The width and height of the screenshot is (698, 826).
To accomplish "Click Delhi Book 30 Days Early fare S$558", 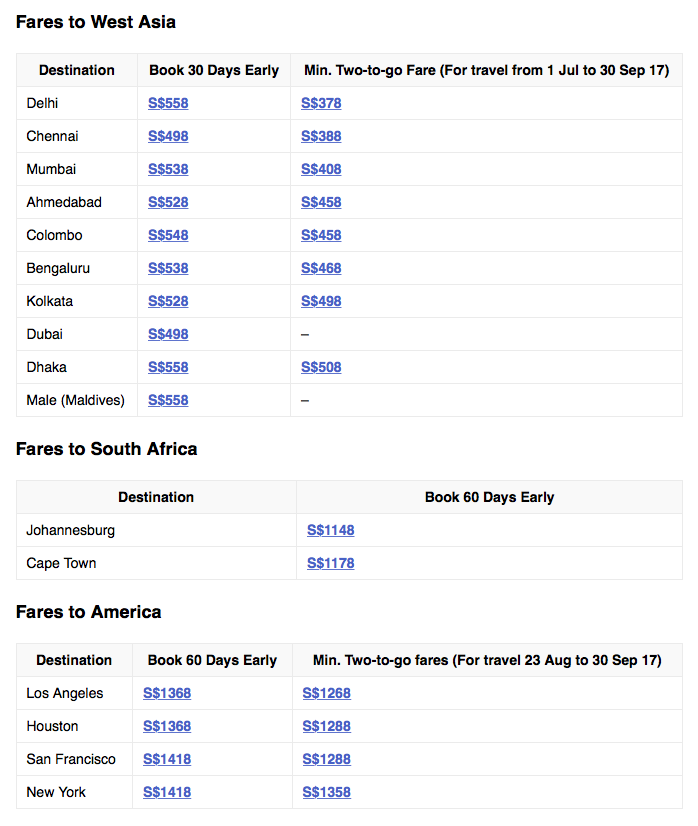I will tap(168, 103).
